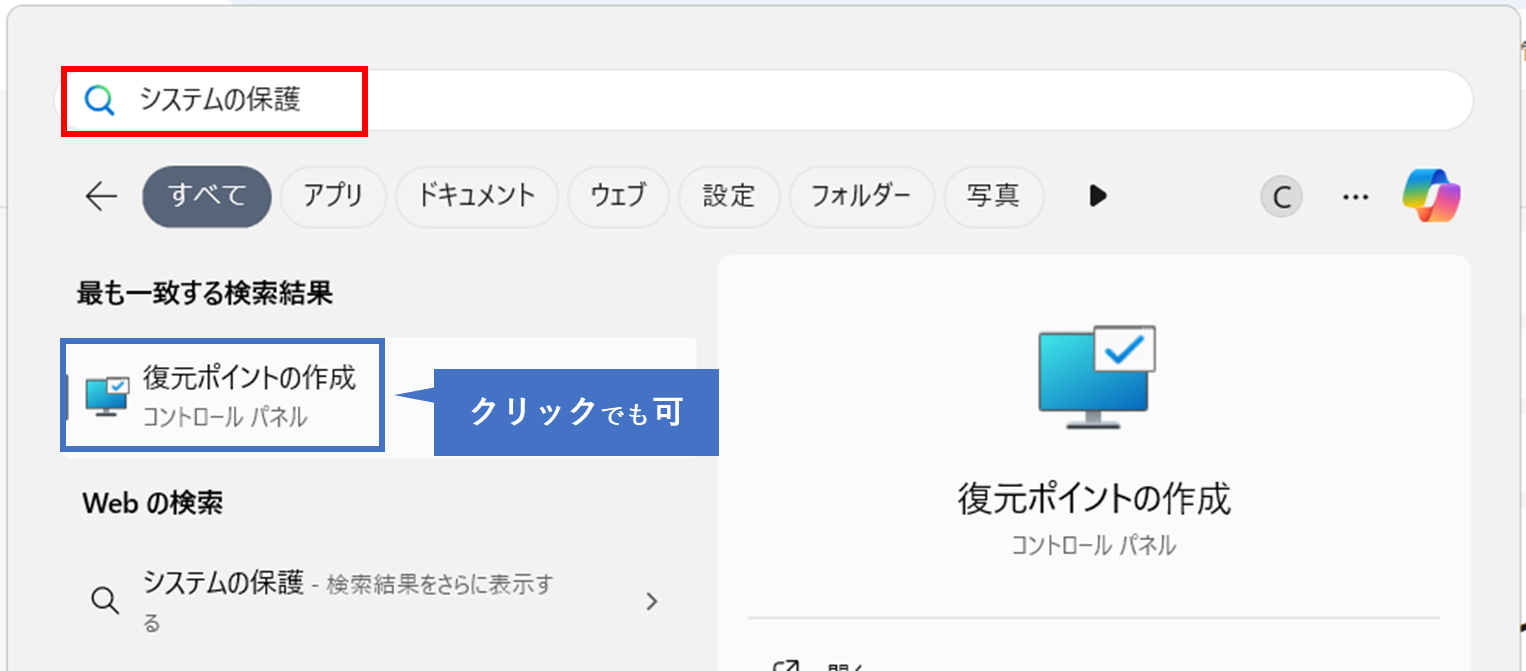1526x671 pixels.
Task: Switch to the 写真 filter tab
Action: coord(993,197)
